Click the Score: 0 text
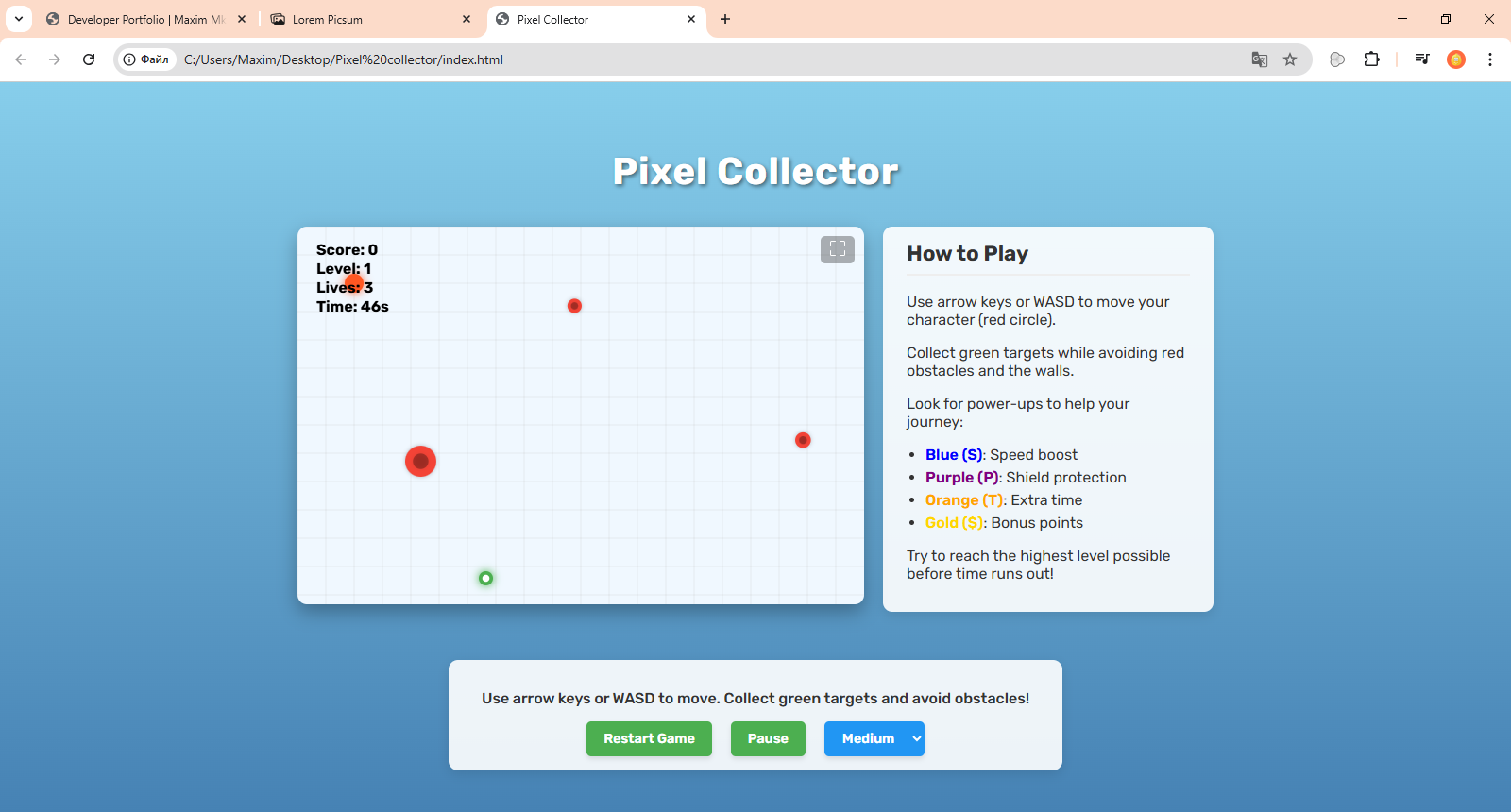Image resolution: width=1511 pixels, height=812 pixels. click(347, 250)
